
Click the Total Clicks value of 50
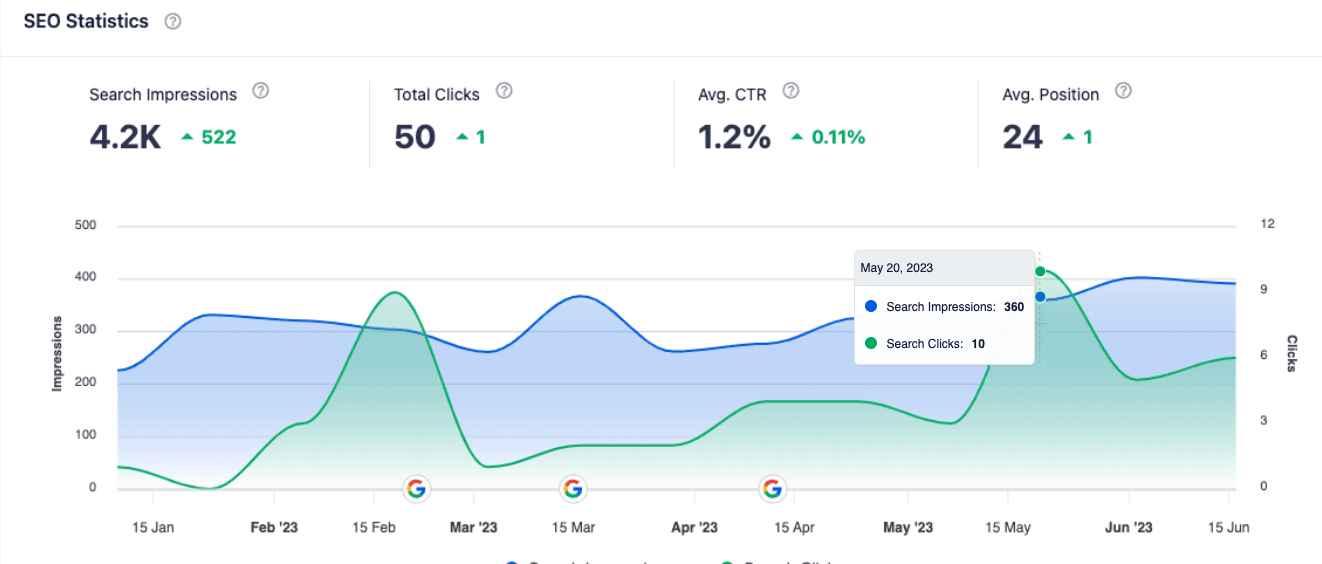click(415, 137)
